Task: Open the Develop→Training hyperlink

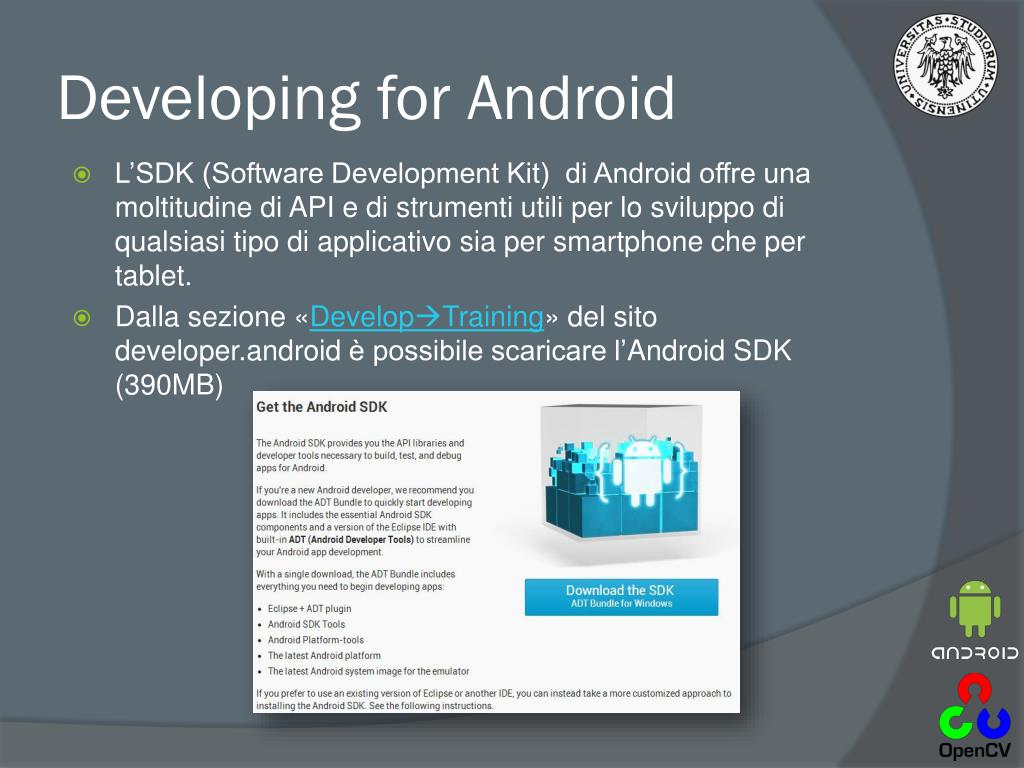Action: pyautogui.click(x=427, y=317)
